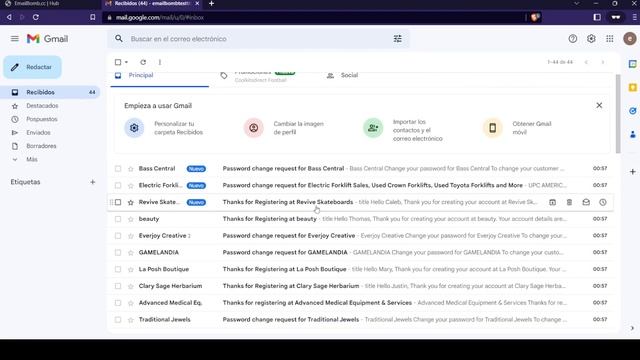This screenshot has height=360, width=640.
Task: Tick the checkbox for Bass Central email
Action: pyautogui.click(x=118, y=169)
